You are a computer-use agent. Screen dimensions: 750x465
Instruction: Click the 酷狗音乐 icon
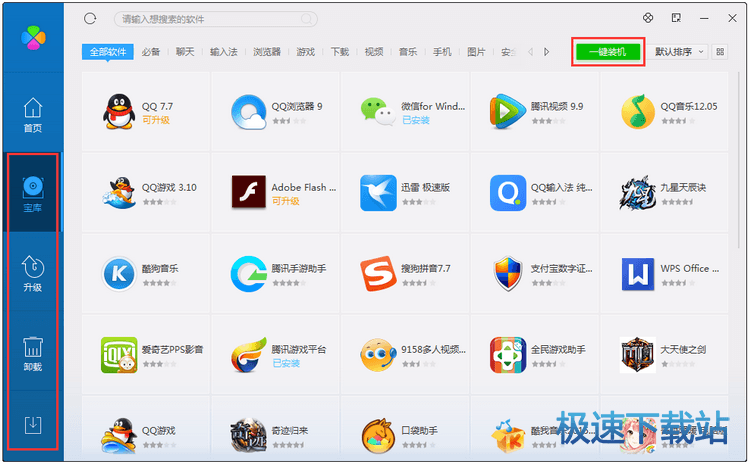[x=119, y=274]
